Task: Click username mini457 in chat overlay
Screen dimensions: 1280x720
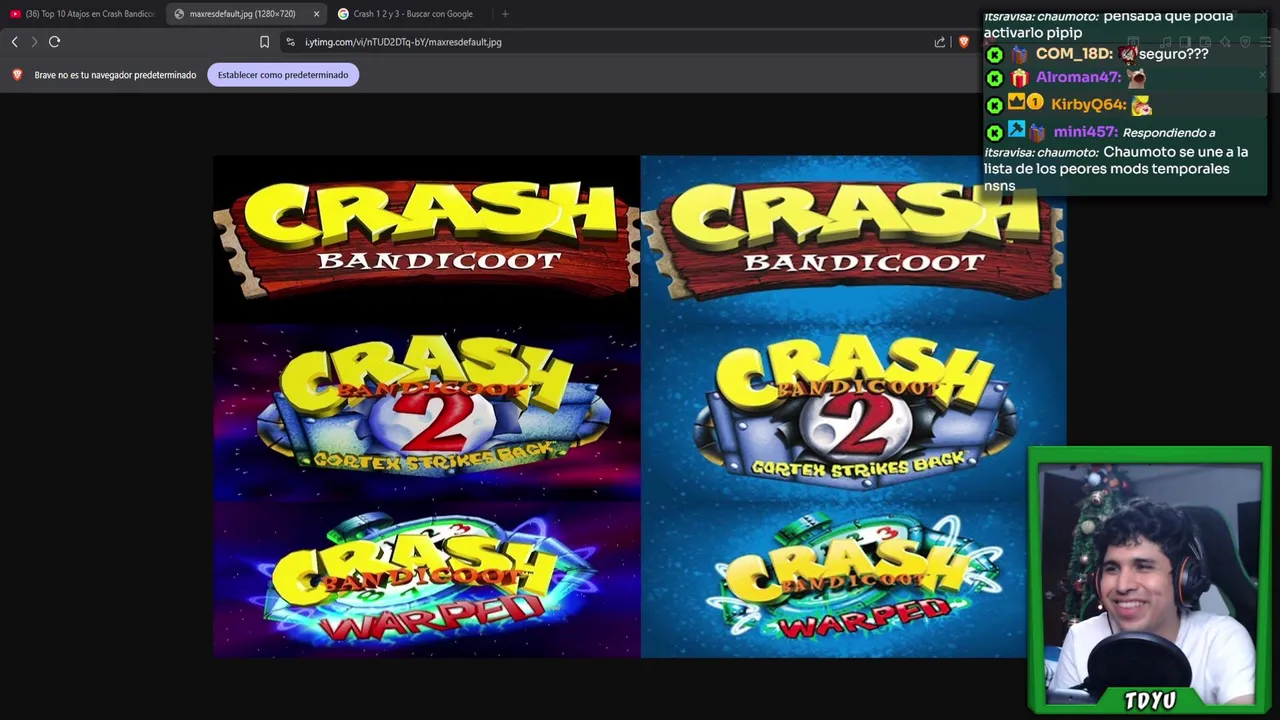Action: [1085, 132]
